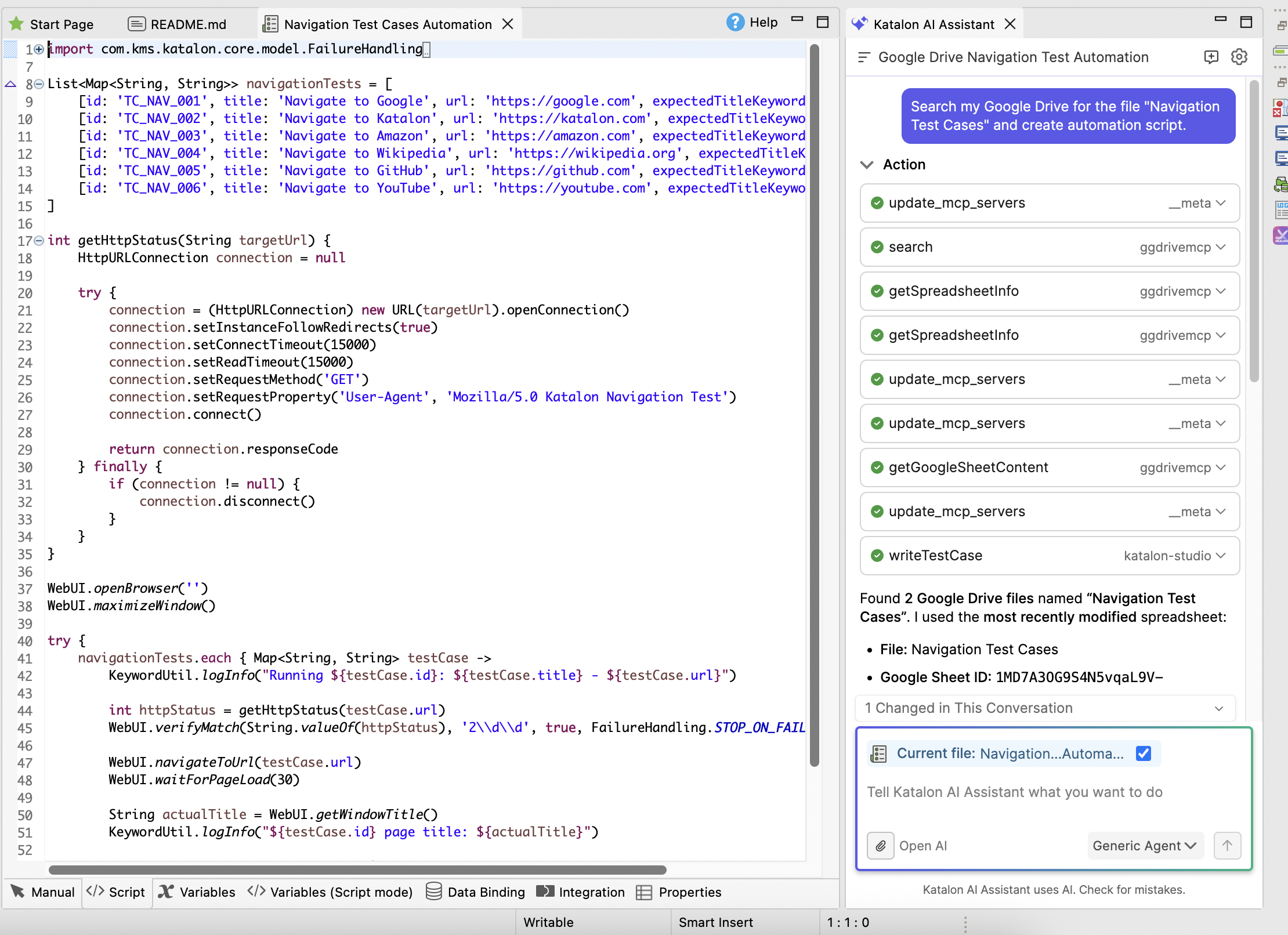Open the Variables (Script mode) tab
1288x935 pixels.
click(330, 891)
